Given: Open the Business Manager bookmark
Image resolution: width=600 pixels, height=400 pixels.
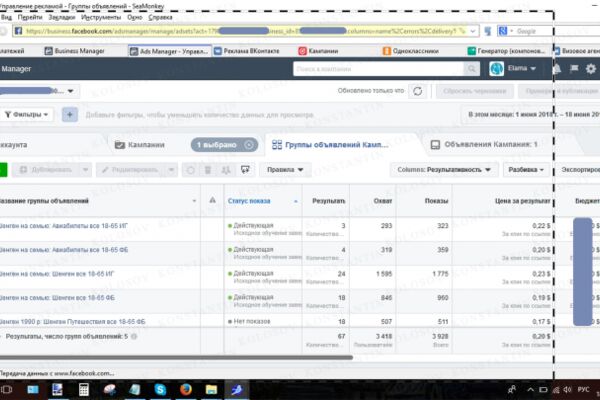Looking at the screenshot, I should coord(75,51).
